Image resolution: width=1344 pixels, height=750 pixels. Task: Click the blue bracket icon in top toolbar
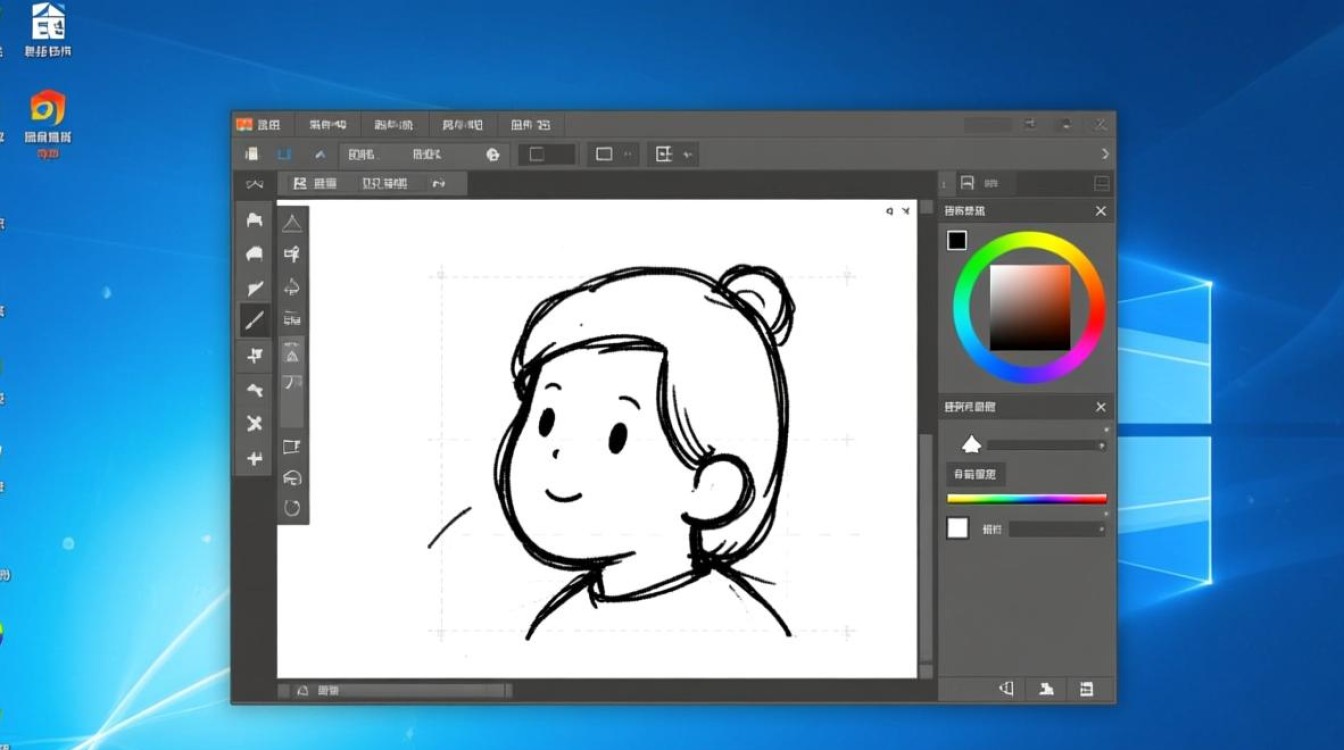(285, 154)
